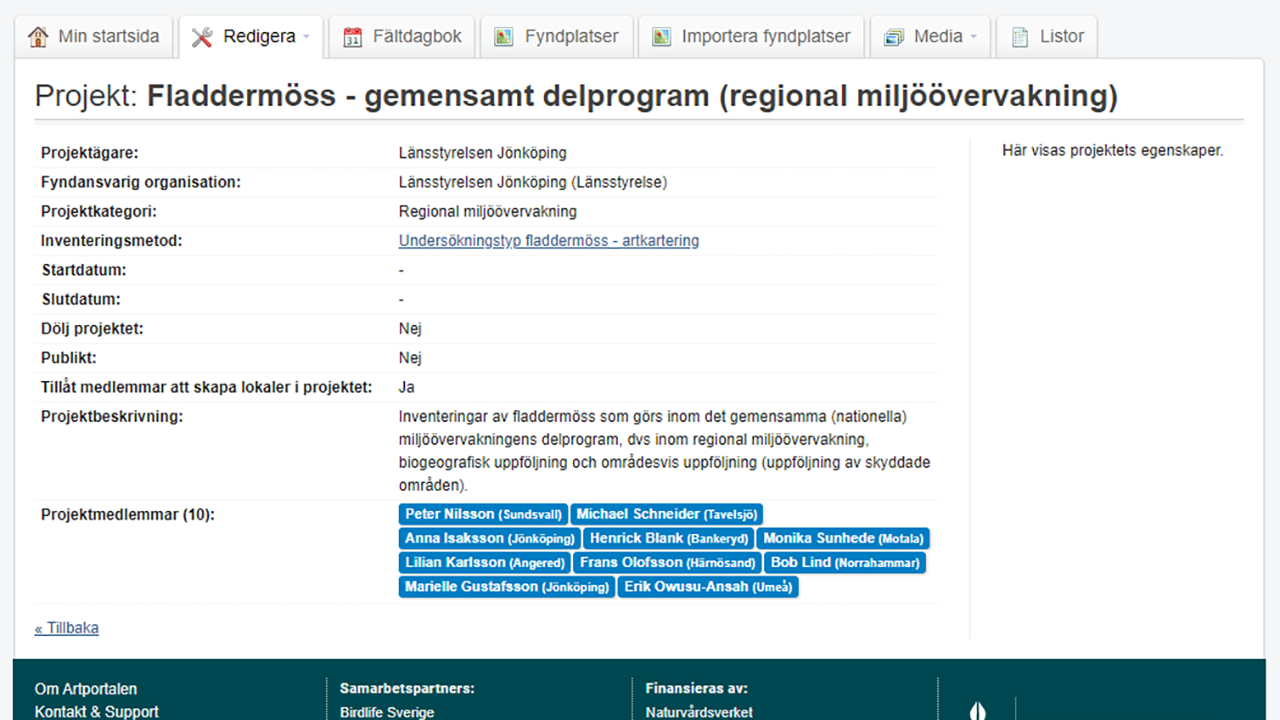
Task: Click the Media tab's image icon
Action: pos(893,35)
